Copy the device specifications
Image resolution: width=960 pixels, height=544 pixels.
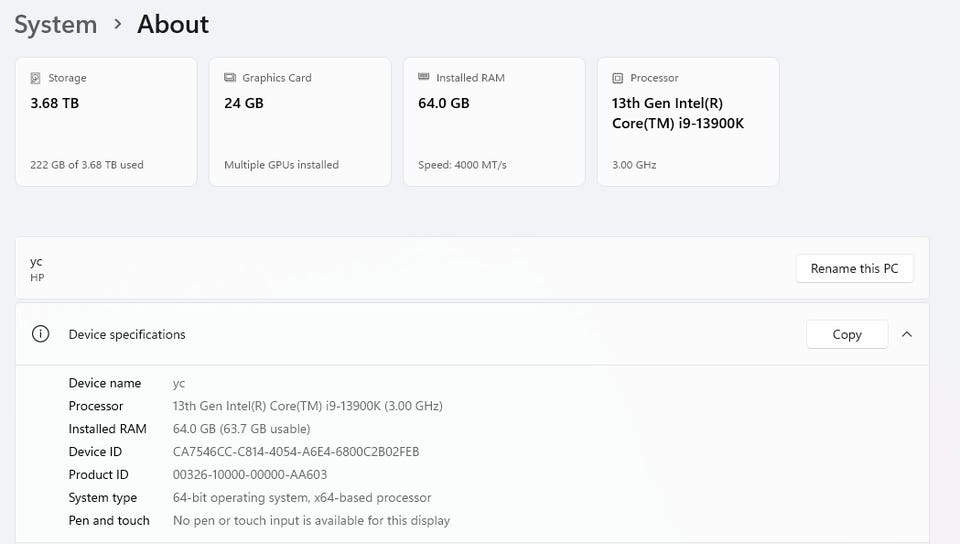pyautogui.click(x=846, y=335)
